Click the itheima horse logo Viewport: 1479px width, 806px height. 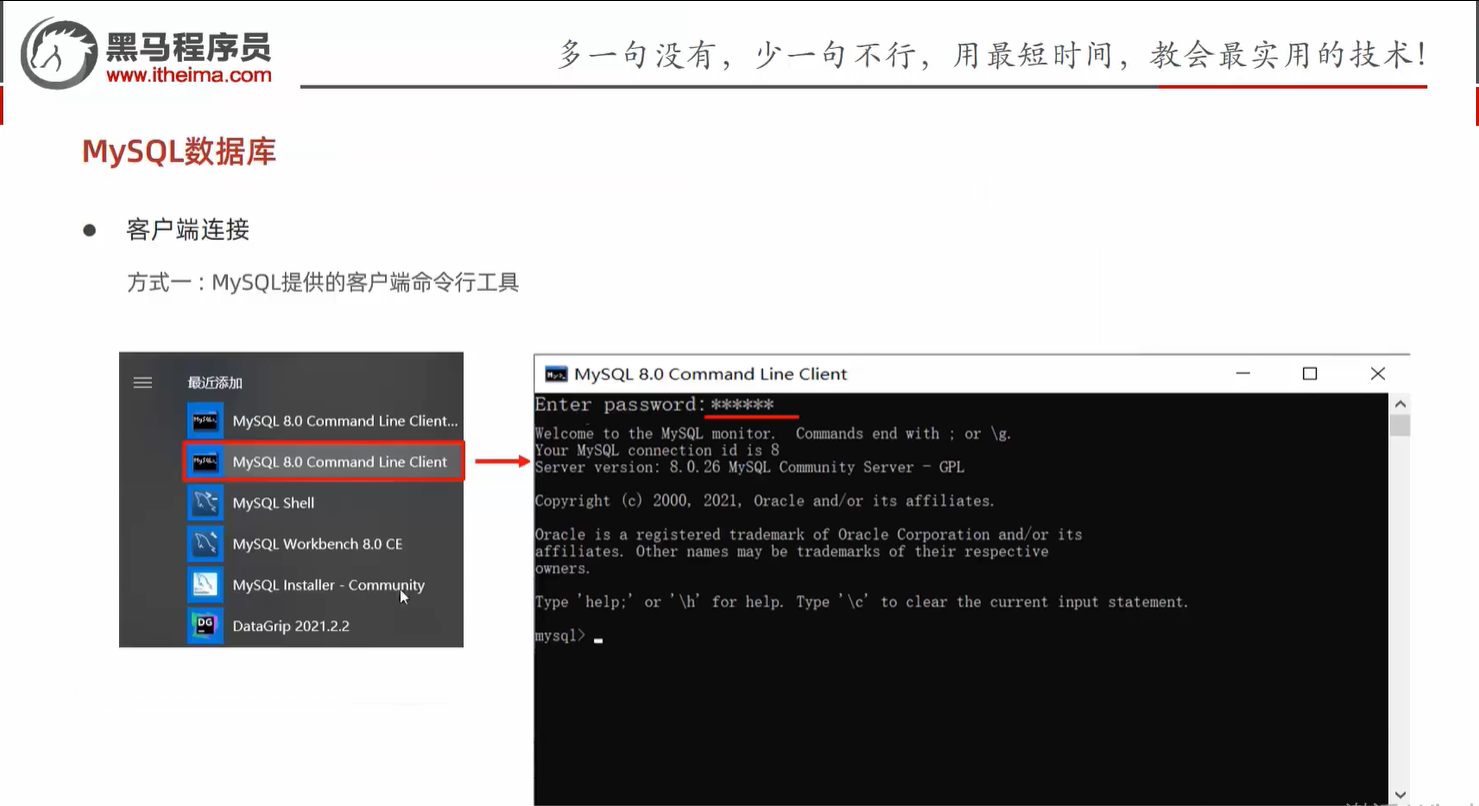point(60,52)
